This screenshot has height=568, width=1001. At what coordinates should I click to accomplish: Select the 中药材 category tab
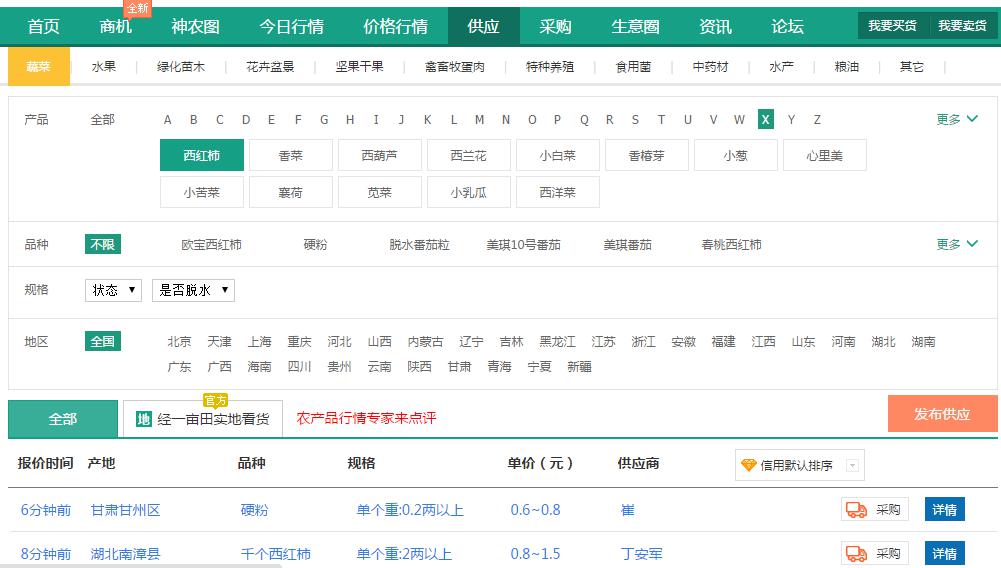710,66
